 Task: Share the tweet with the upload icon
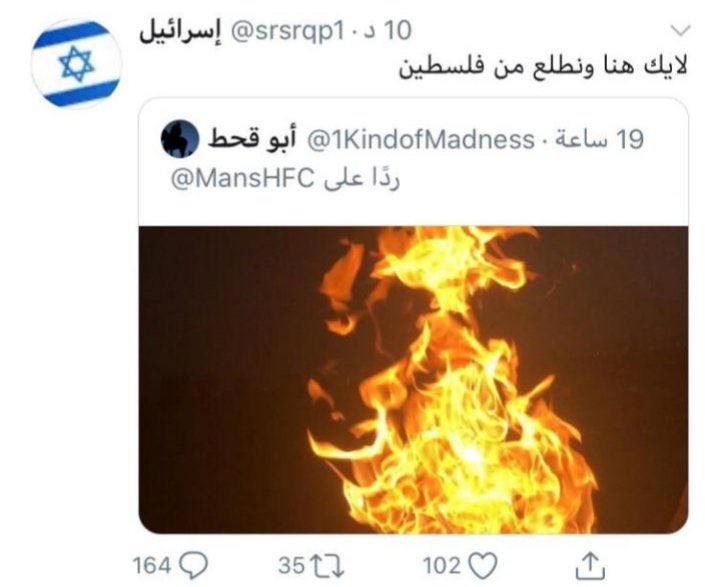(x=590, y=565)
